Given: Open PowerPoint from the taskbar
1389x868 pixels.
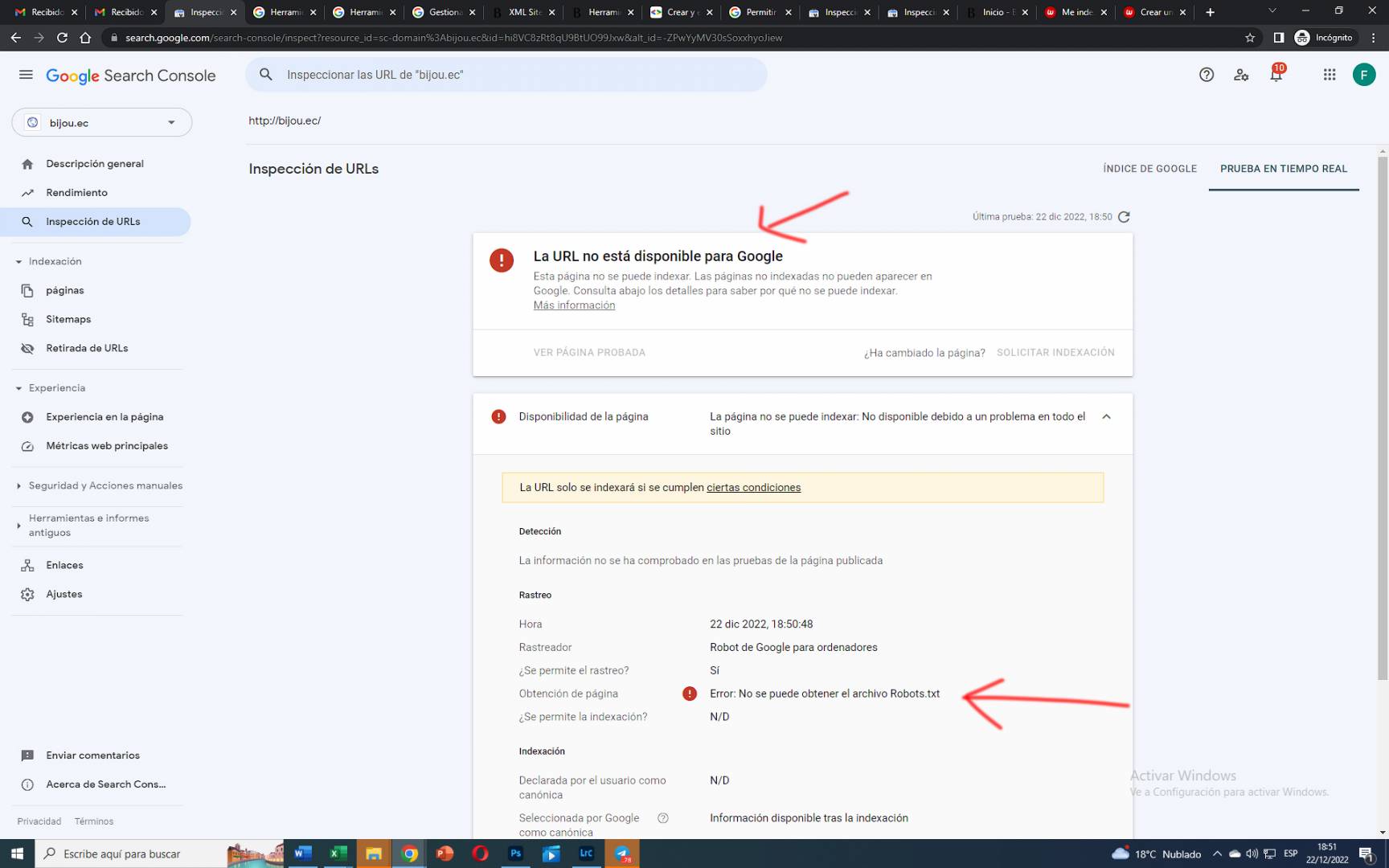Looking at the screenshot, I should click(x=445, y=854).
